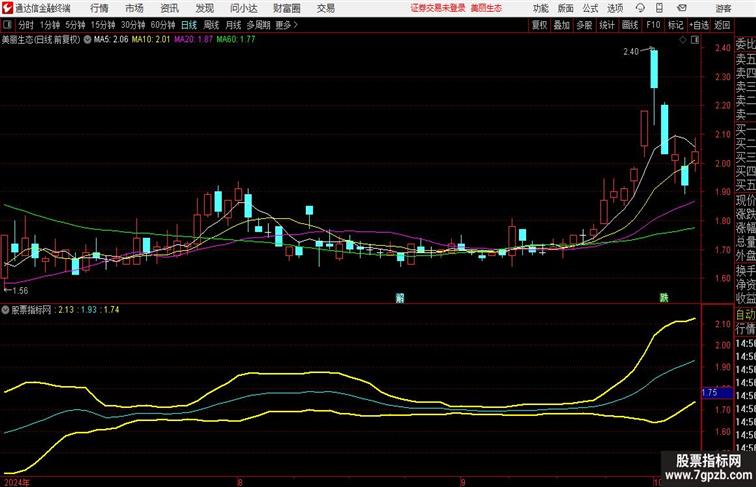Open the 公式 menu
This screenshot has width=756, height=487.
point(590,8)
